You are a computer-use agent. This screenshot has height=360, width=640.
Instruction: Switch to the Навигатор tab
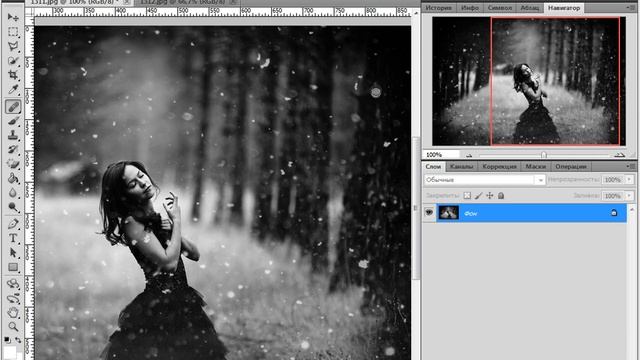coord(564,8)
